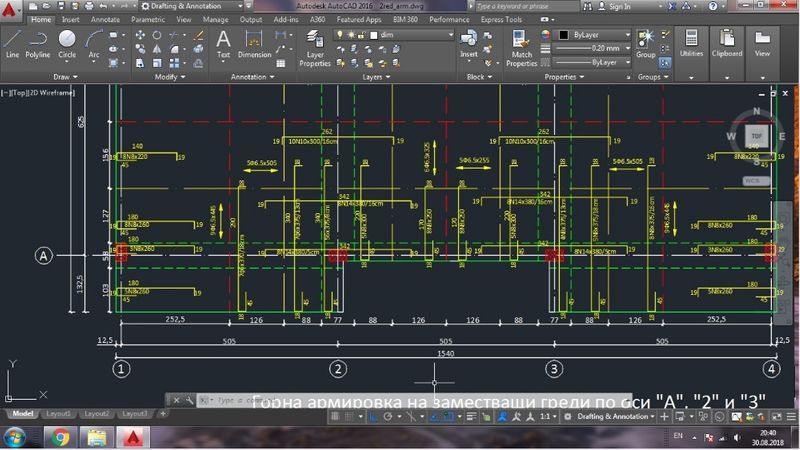Screen dimensions: 800x450
Task: Click the keyword search input field
Action: coord(527,6)
